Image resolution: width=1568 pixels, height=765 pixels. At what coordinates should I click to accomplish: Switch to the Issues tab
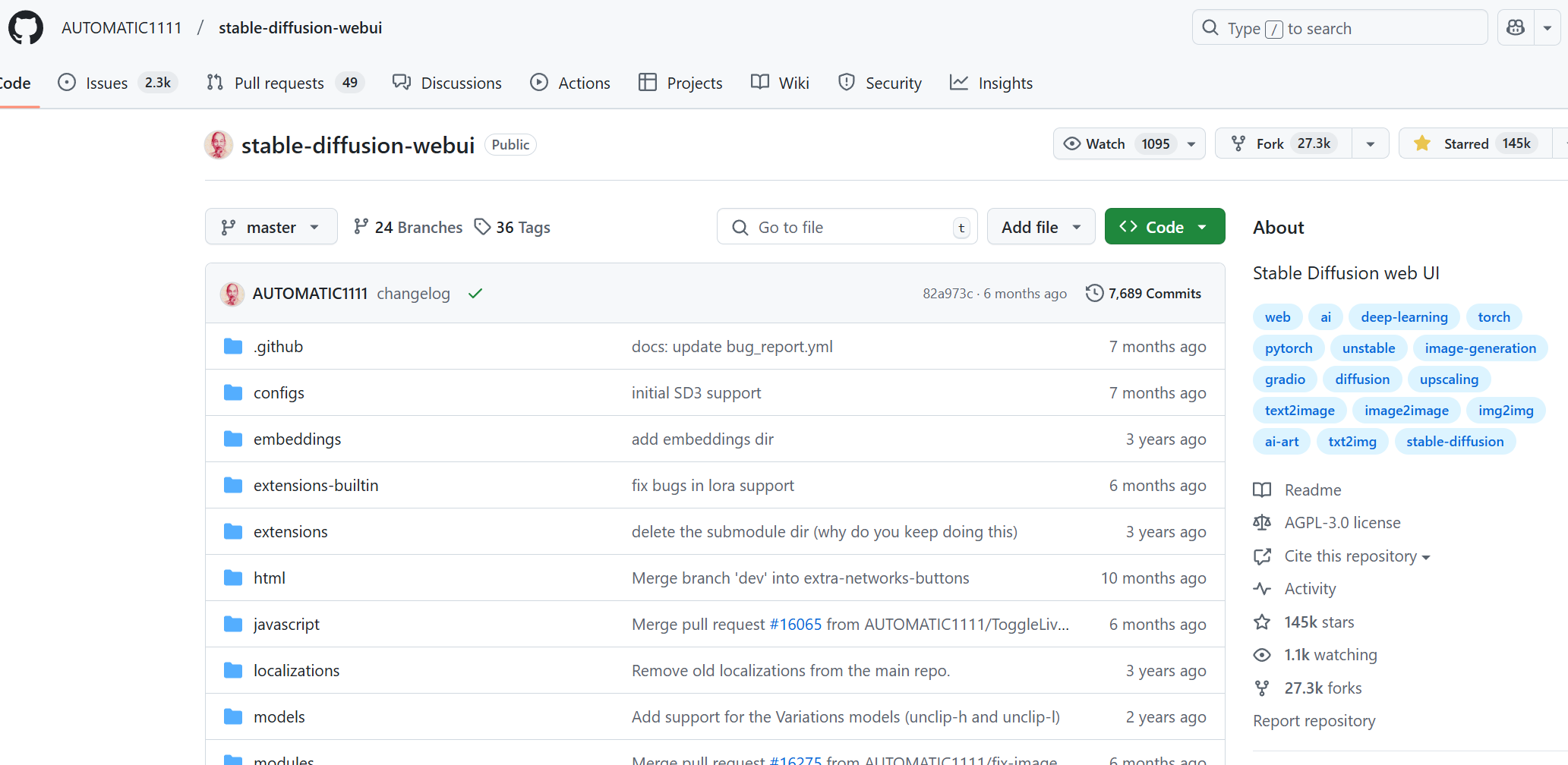pyautogui.click(x=118, y=83)
